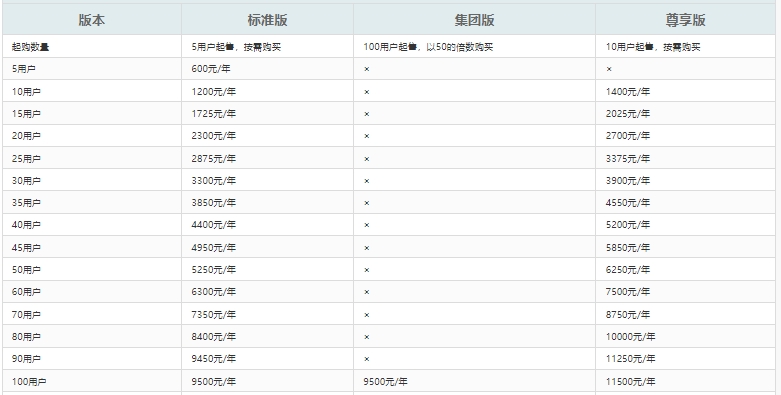
Task: Select the 7500元/年 price
Action: (628, 291)
